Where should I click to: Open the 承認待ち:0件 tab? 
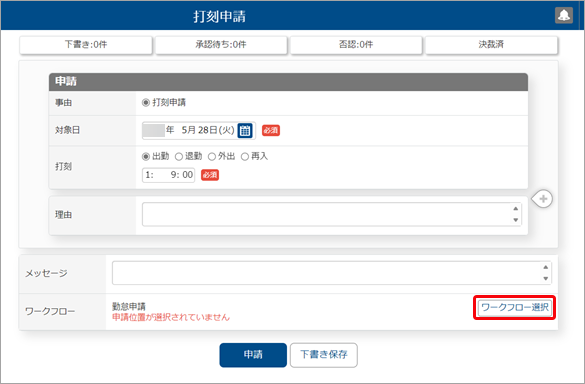[x=221, y=45]
